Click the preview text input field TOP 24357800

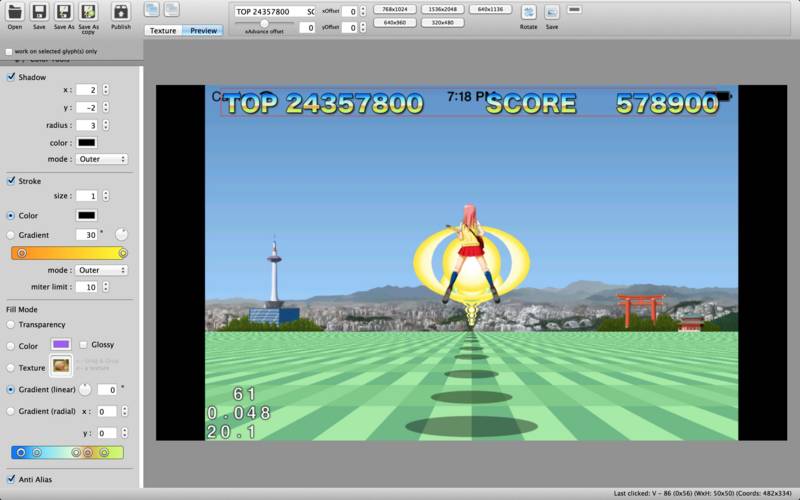(x=274, y=11)
